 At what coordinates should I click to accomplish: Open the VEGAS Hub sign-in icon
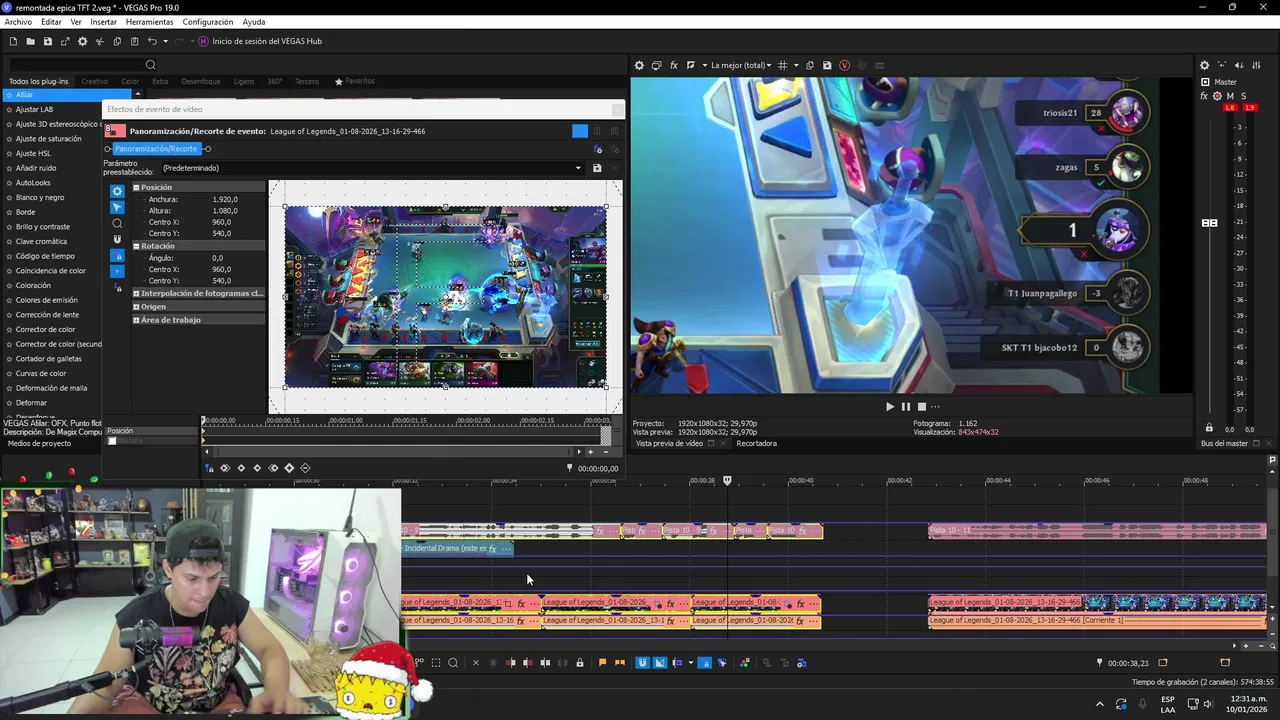(x=203, y=41)
